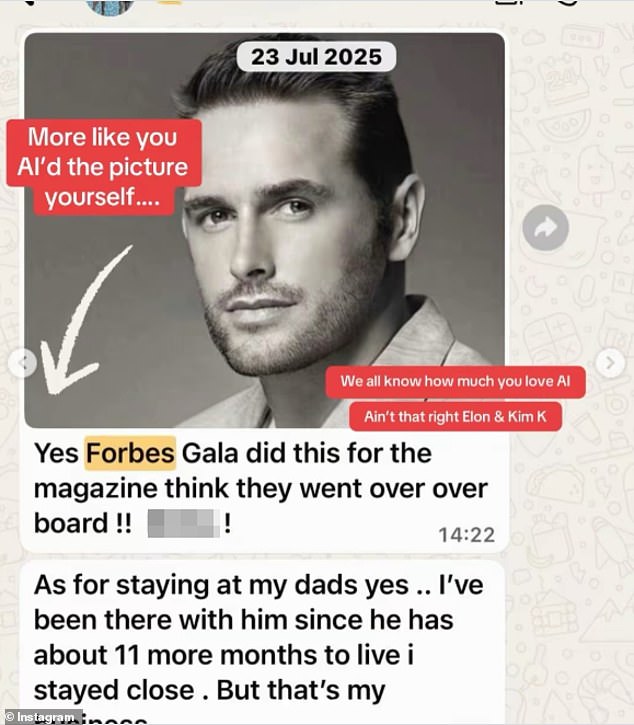Viewport: 634px width, 725px height.
Task: Select the 23 Jul 2025 date pill
Action: [316, 57]
